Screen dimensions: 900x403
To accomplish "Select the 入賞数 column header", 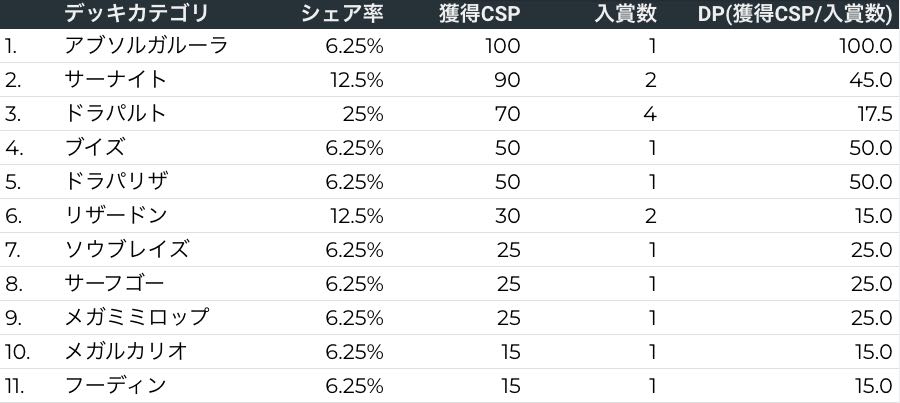I will coord(624,14).
